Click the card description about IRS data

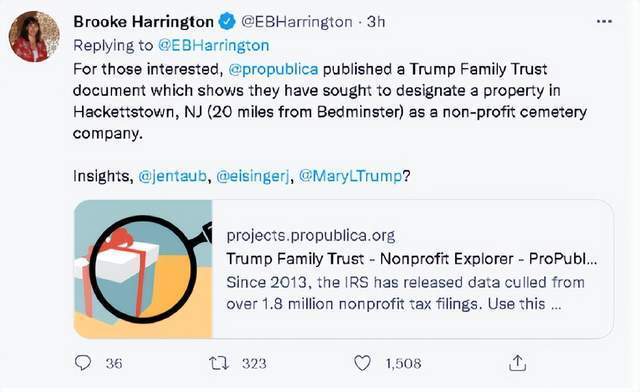[x=406, y=293]
